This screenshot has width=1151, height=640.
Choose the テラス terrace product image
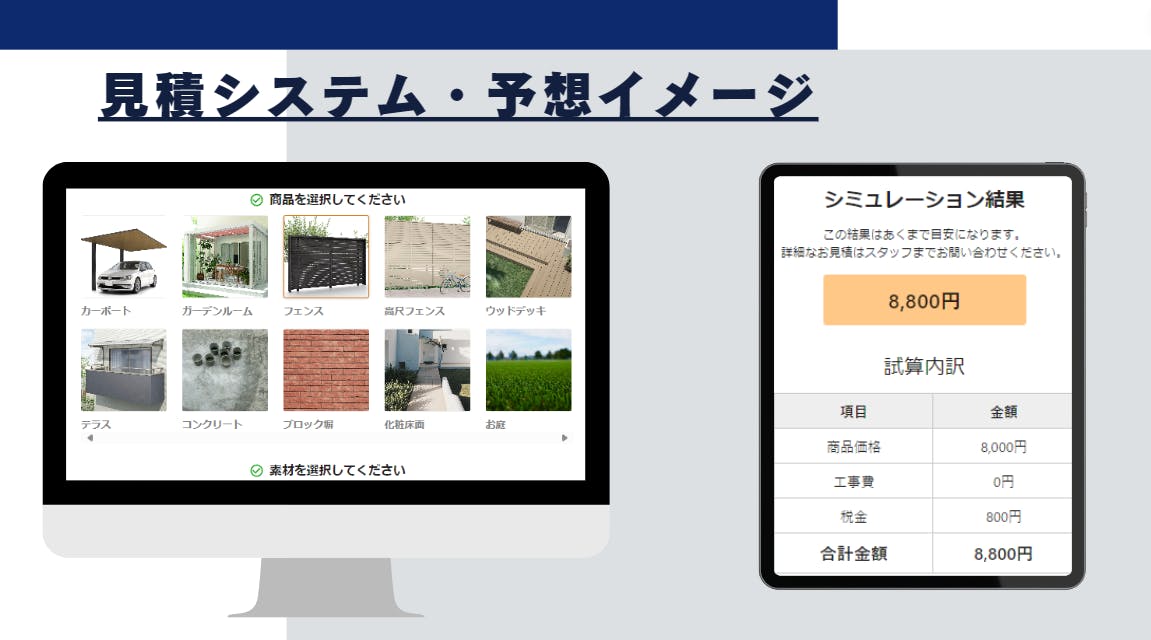pos(123,370)
